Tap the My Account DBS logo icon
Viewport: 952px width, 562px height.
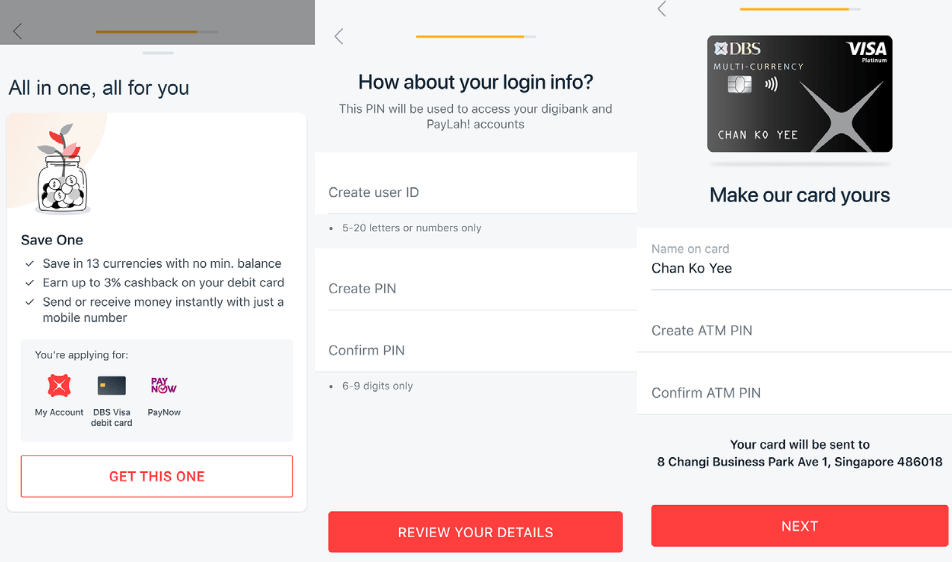[x=59, y=385]
